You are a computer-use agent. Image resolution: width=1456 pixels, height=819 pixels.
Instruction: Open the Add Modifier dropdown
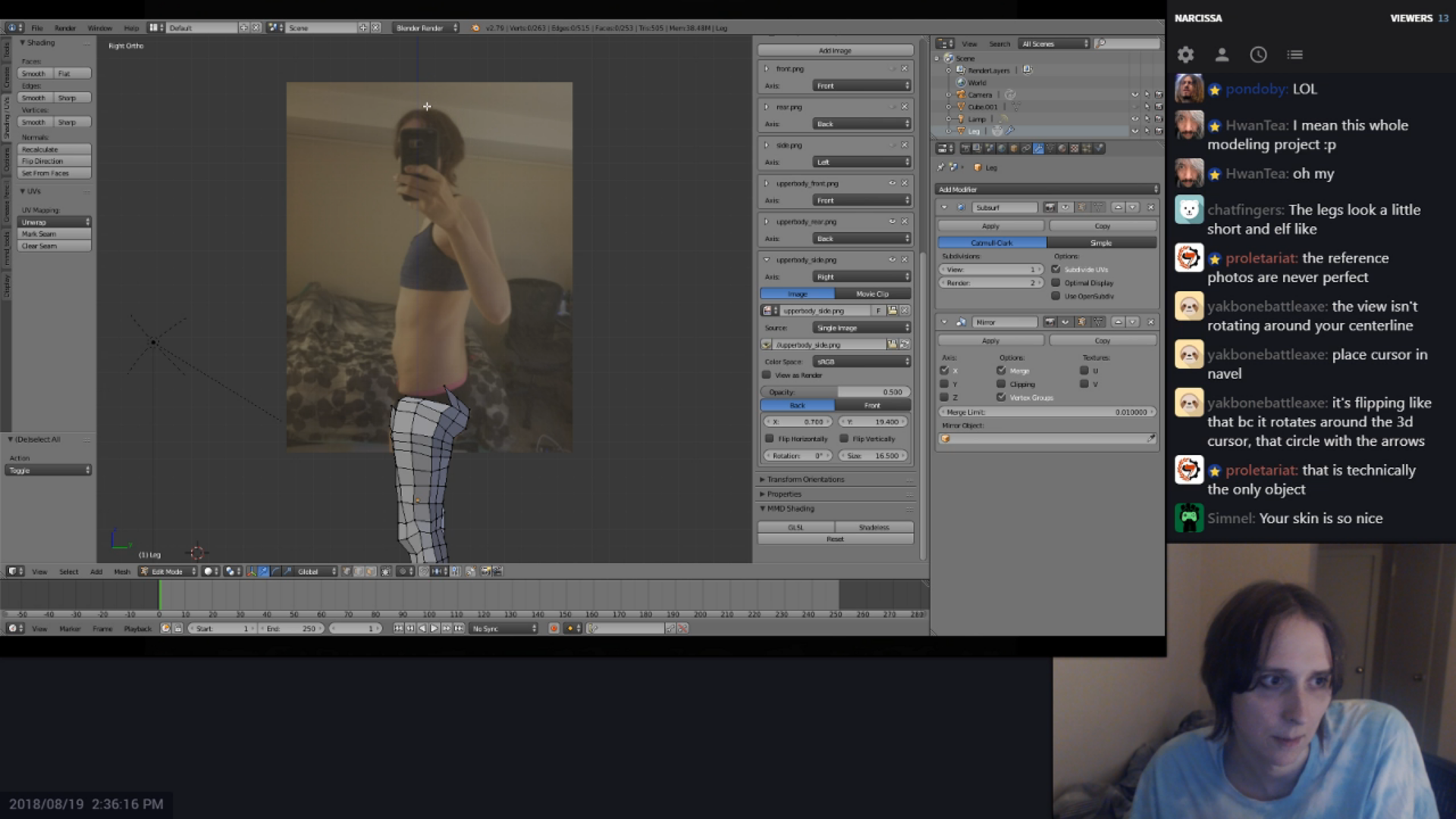[1047, 189]
